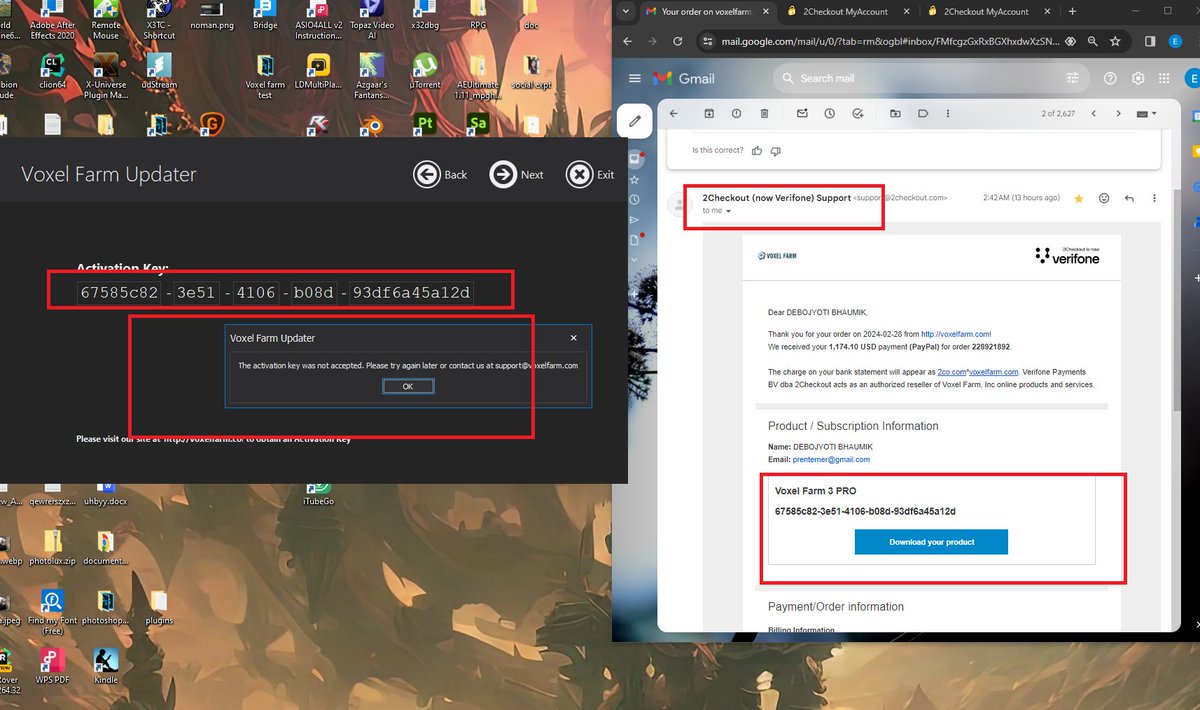Select the WPS PDF desktop icon
This screenshot has height=710, width=1200.
pos(52,666)
